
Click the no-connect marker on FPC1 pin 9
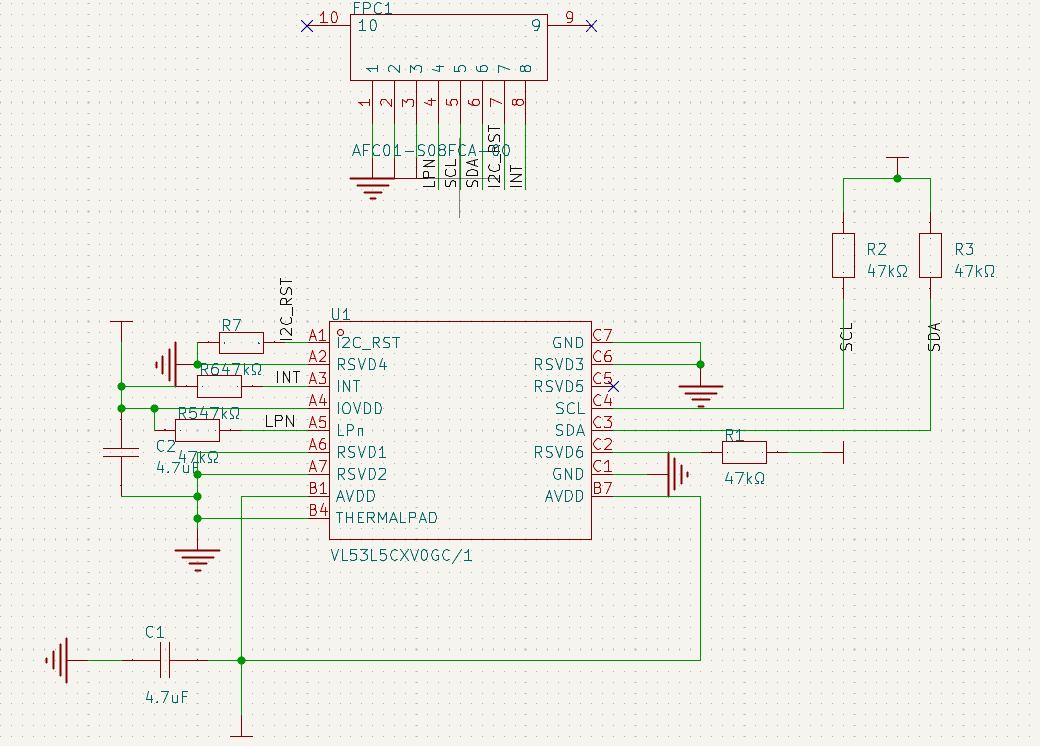[591, 26]
